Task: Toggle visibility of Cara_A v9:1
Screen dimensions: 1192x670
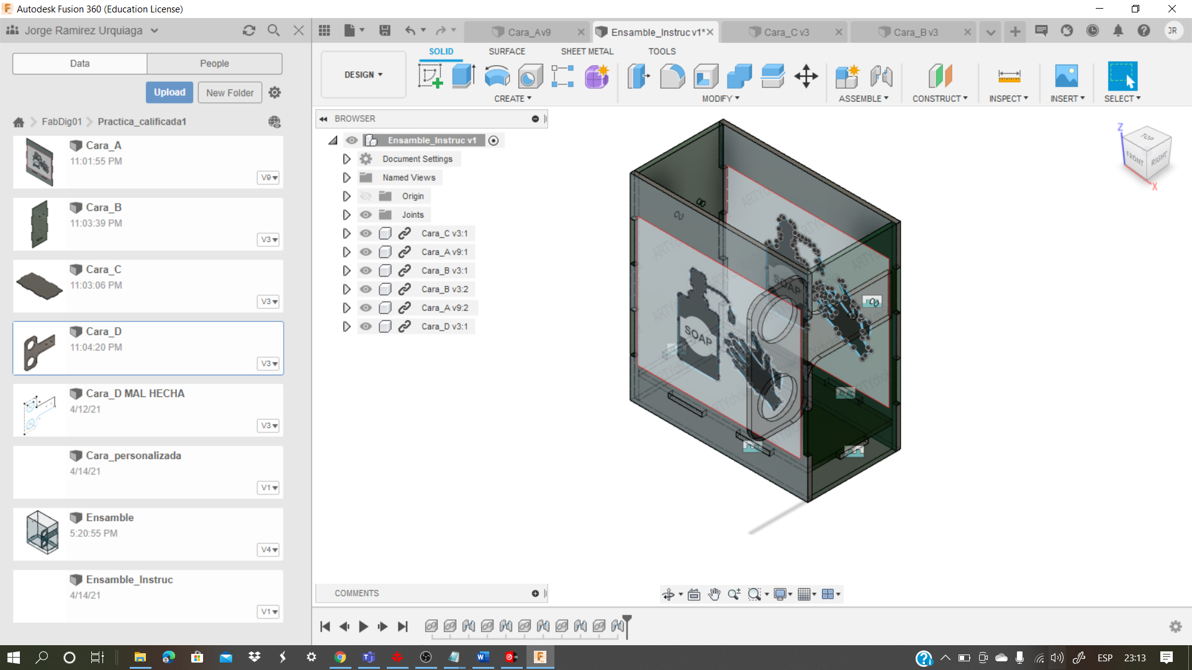Action: 366,252
